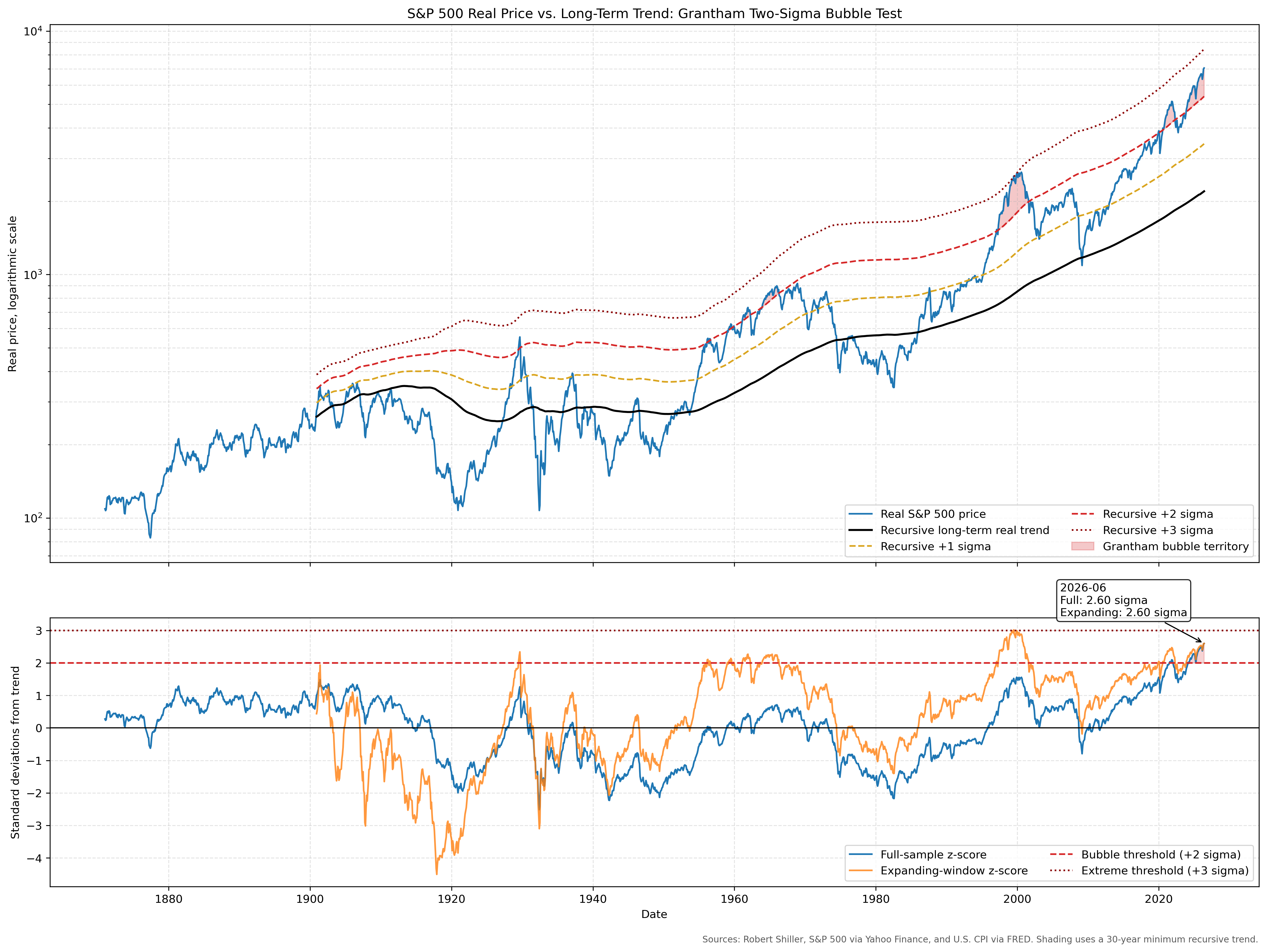Click the −1 tick label on lower chart y-axis
This screenshot has width=1267, height=952.
tap(35, 761)
